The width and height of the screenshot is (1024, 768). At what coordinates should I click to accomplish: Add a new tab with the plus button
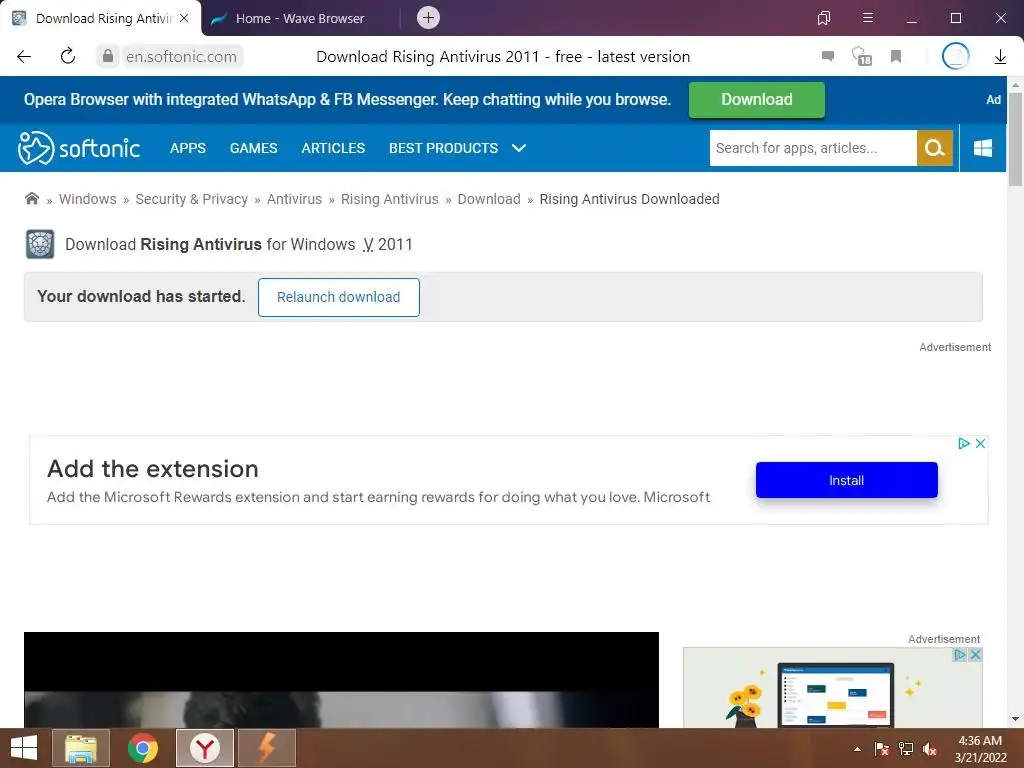pos(428,18)
